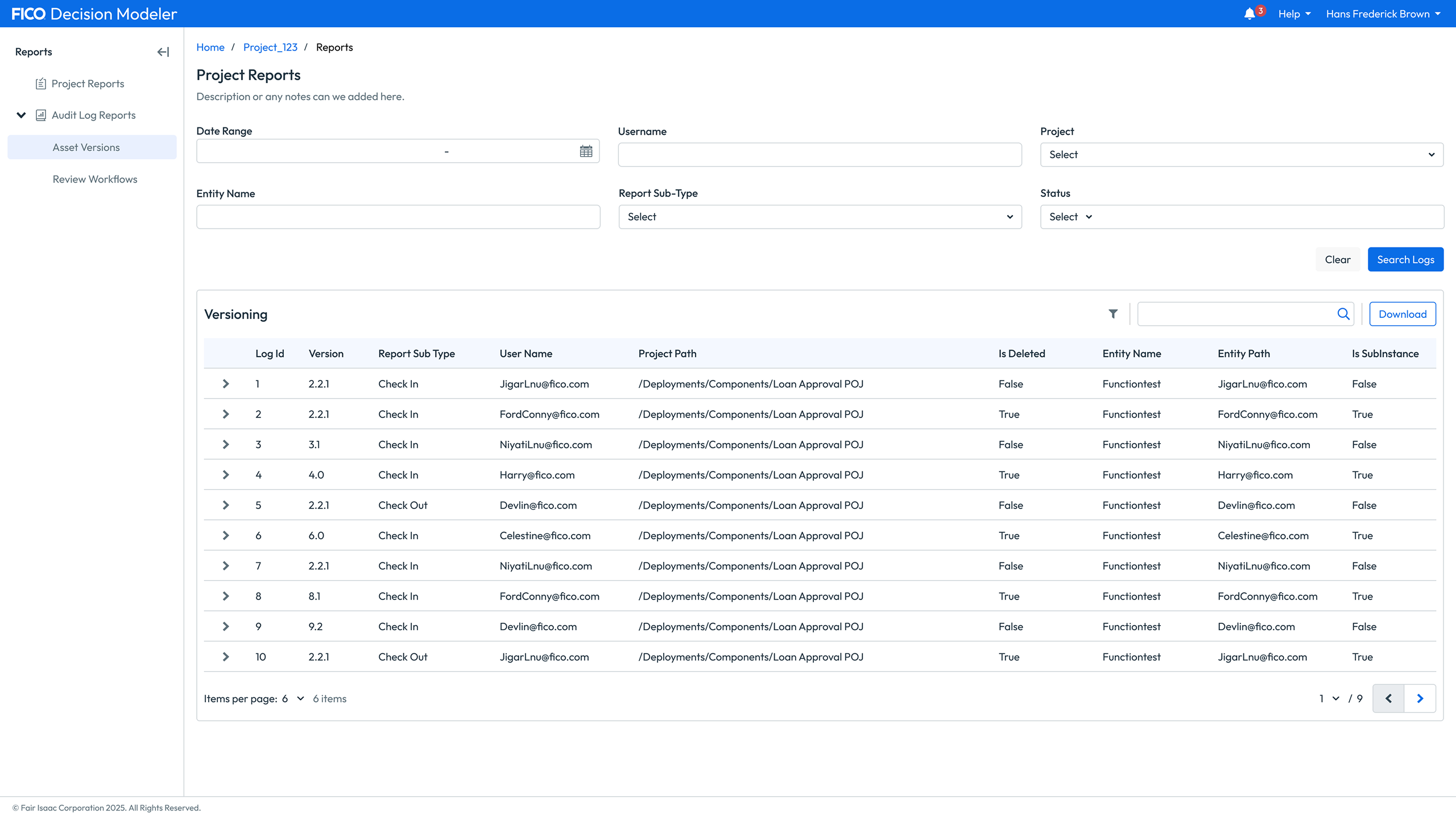Navigate to Project_123 breadcrumb link
Screen dimensions: 1456x819
(x=270, y=47)
